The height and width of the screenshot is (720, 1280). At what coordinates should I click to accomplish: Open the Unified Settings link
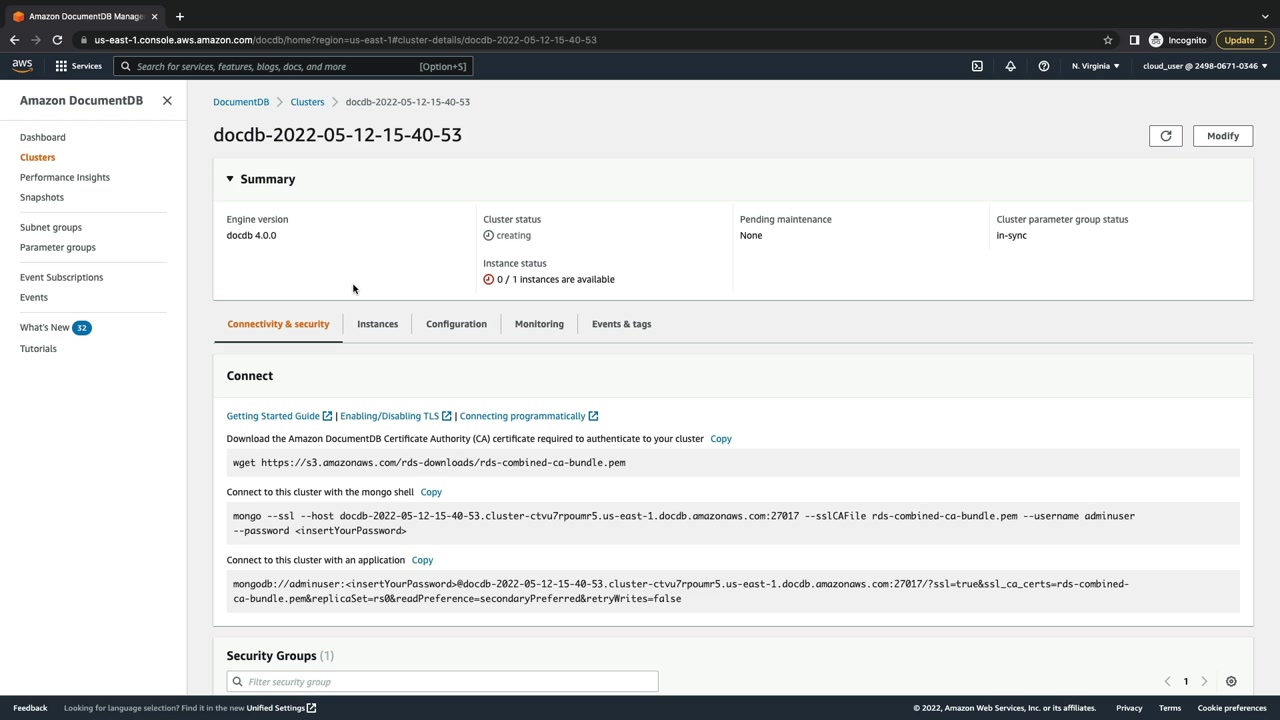pyautogui.click(x=281, y=708)
